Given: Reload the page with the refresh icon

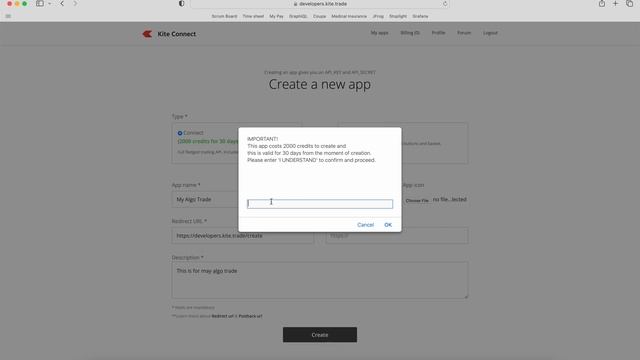Looking at the screenshot, I should tap(445, 4).
